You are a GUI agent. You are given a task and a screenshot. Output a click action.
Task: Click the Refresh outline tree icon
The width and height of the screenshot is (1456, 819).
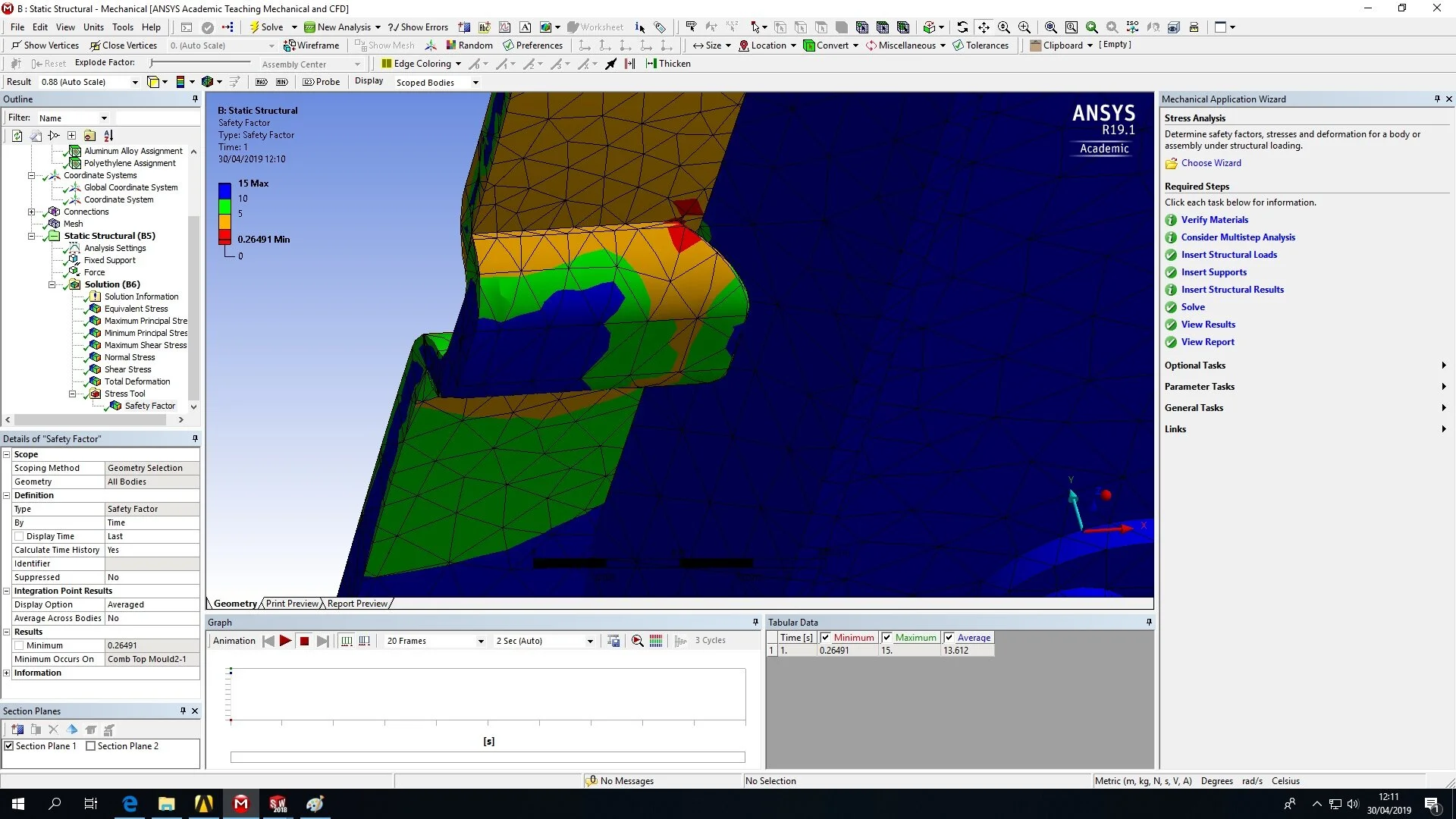click(x=17, y=136)
